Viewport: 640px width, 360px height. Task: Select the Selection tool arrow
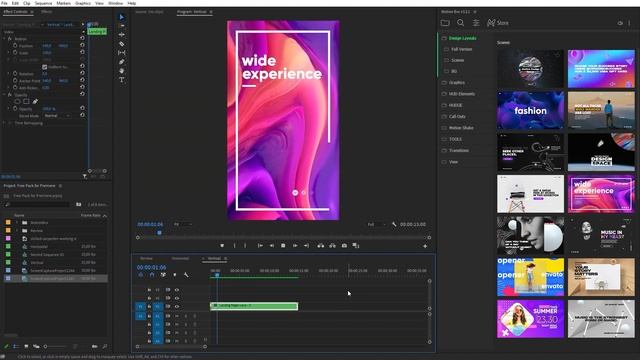[x=122, y=17]
